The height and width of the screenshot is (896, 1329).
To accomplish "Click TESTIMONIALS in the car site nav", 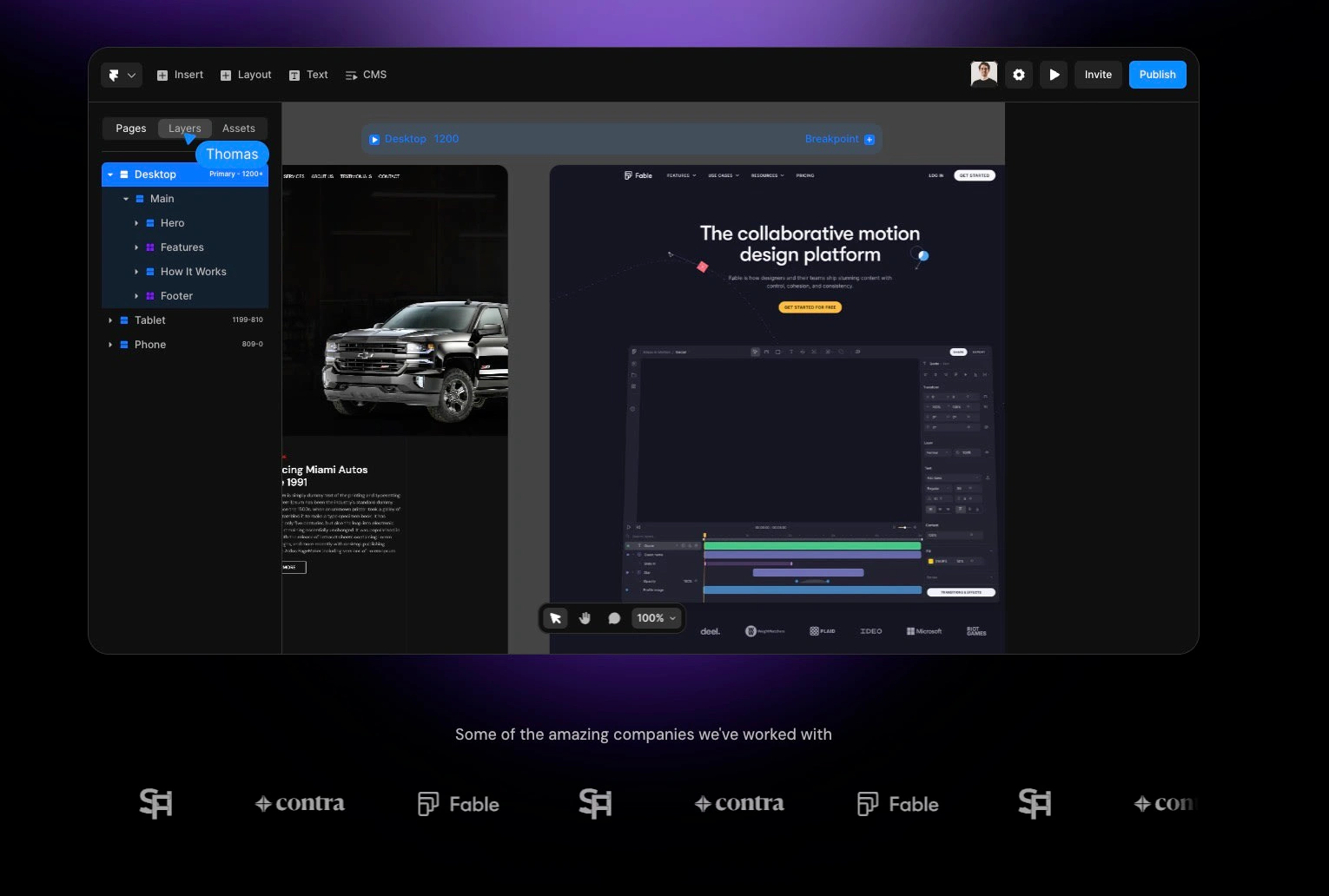I will [x=356, y=176].
